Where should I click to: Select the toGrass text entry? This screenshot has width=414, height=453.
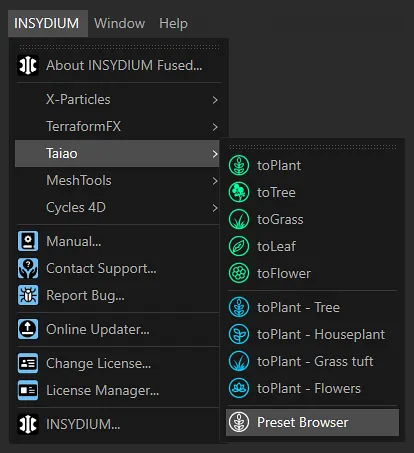tap(280, 220)
